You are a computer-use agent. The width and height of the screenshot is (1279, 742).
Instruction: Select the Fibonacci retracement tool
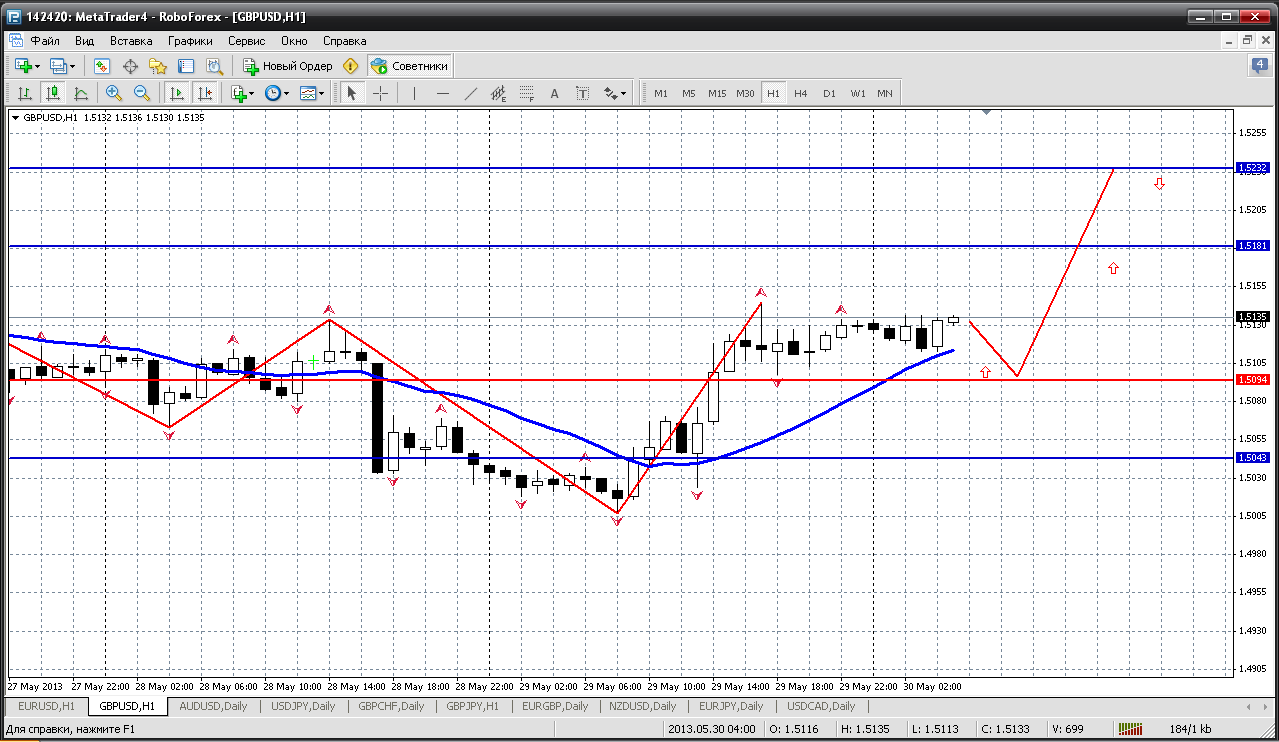(527, 93)
